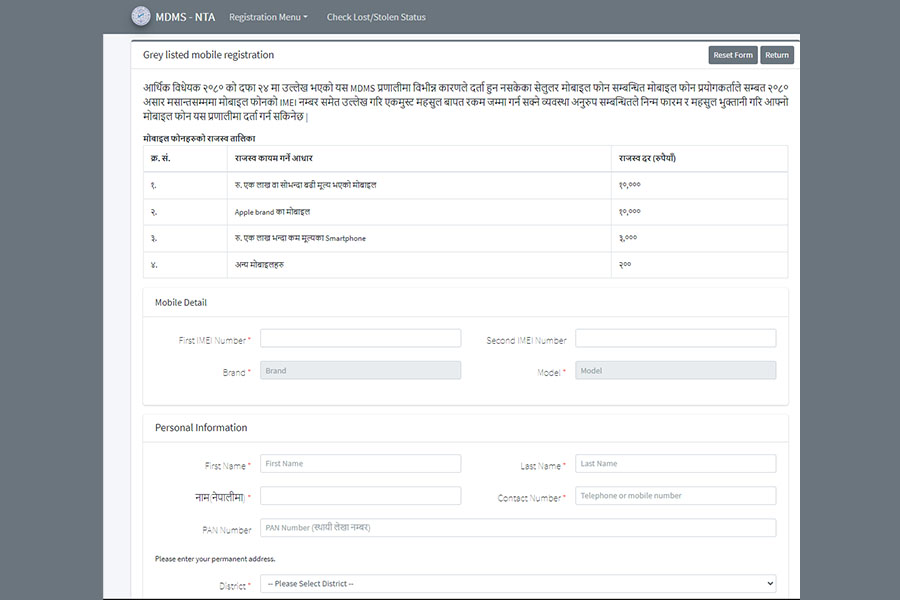Click the Last Name field
This screenshot has height=600, width=900.
coord(675,463)
